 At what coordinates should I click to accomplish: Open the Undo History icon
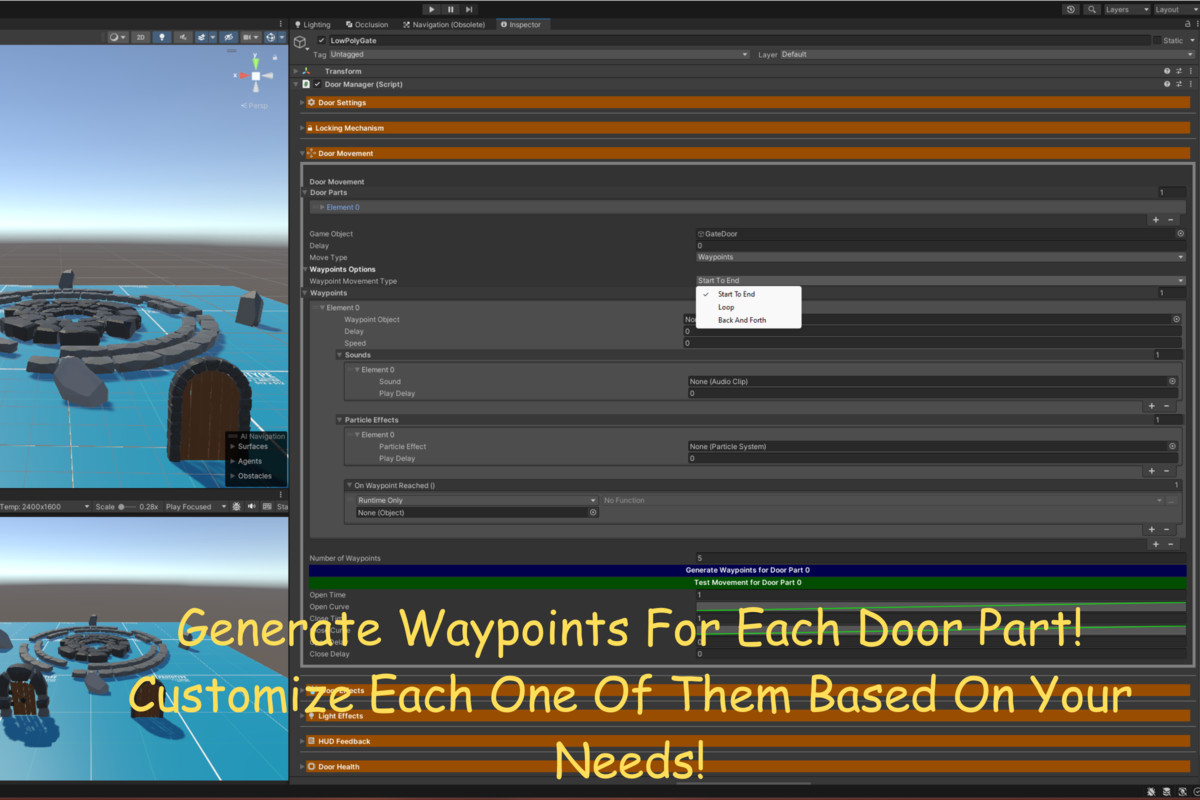pyautogui.click(x=1071, y=9)
